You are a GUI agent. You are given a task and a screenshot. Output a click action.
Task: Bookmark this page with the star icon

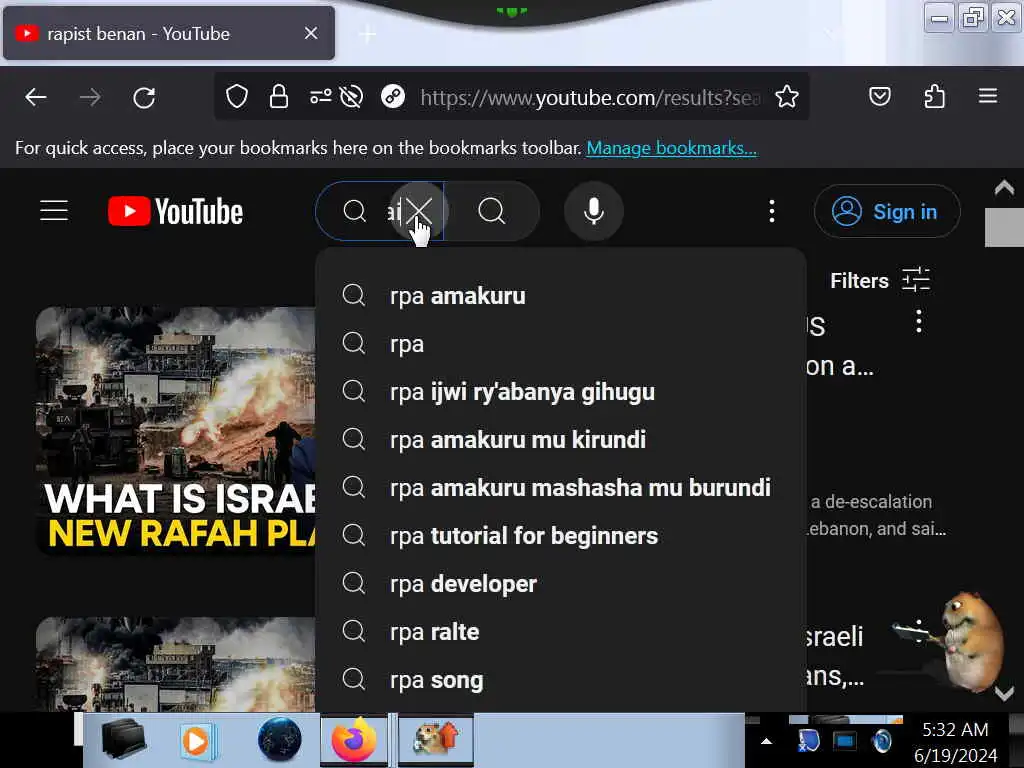787,97
